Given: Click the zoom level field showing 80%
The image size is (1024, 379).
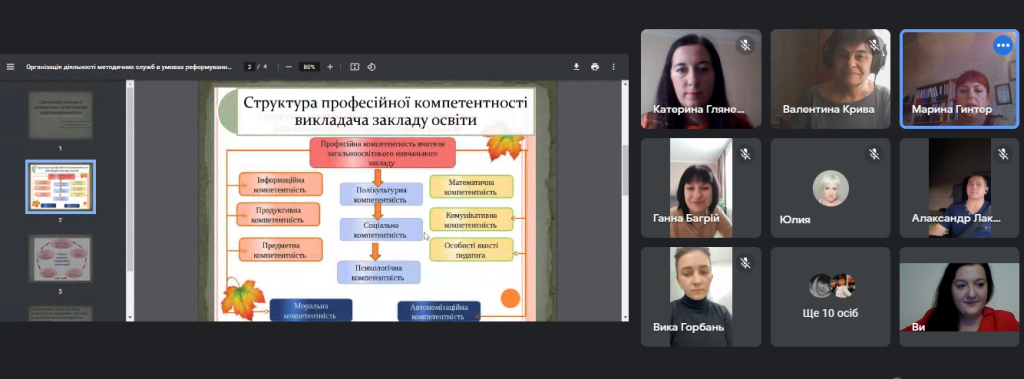Looking at the screenshot, I should (309, 67).
